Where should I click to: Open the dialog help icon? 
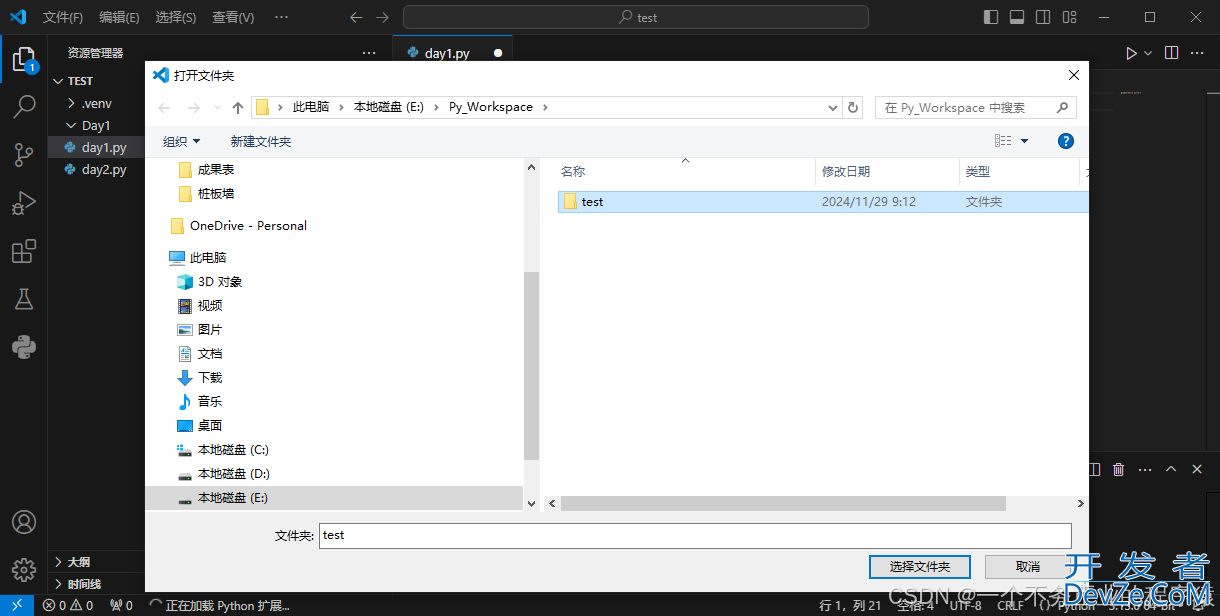pos(1066,141)
